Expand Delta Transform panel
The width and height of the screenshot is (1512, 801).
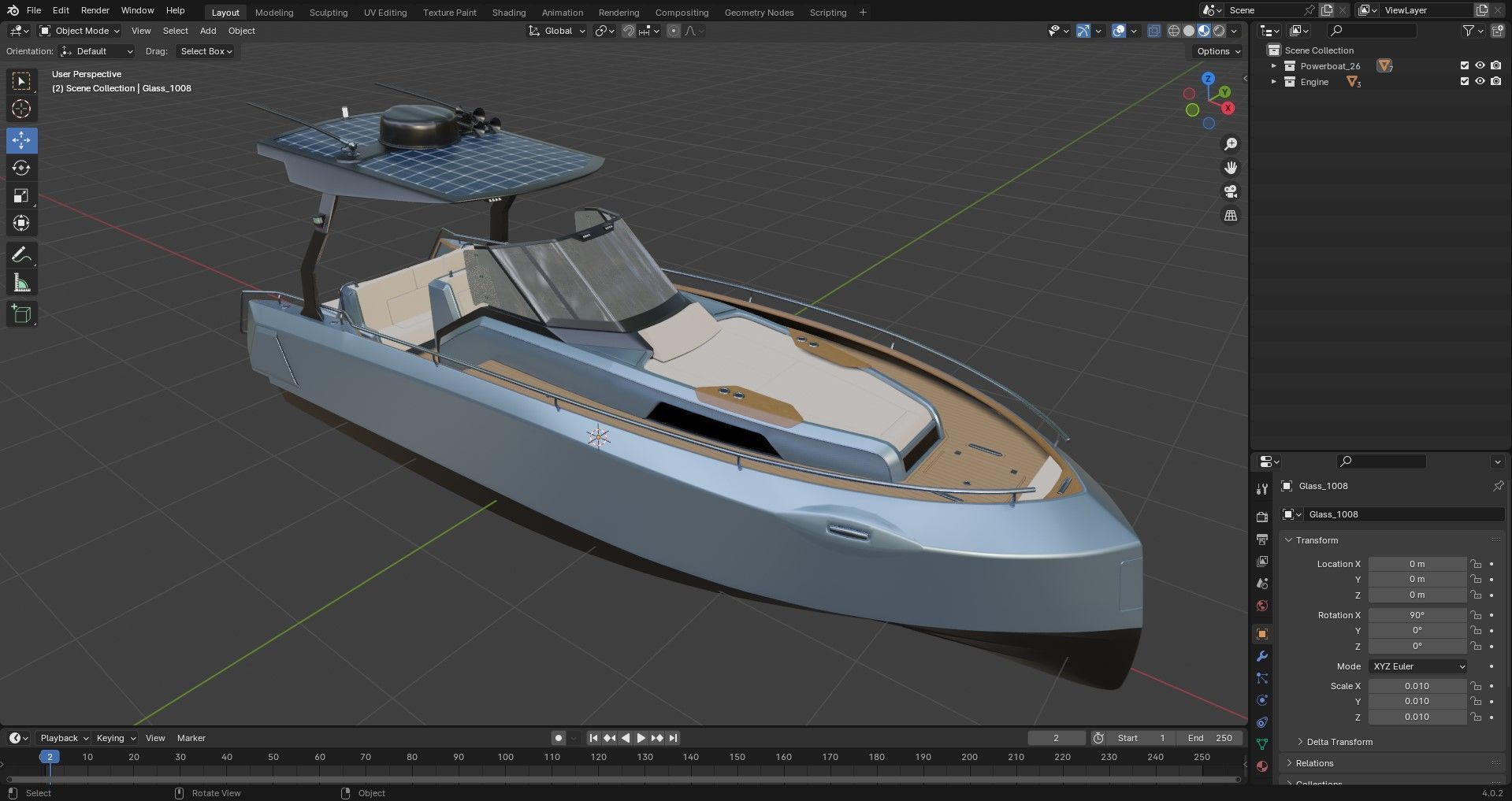pos(1339,742)
